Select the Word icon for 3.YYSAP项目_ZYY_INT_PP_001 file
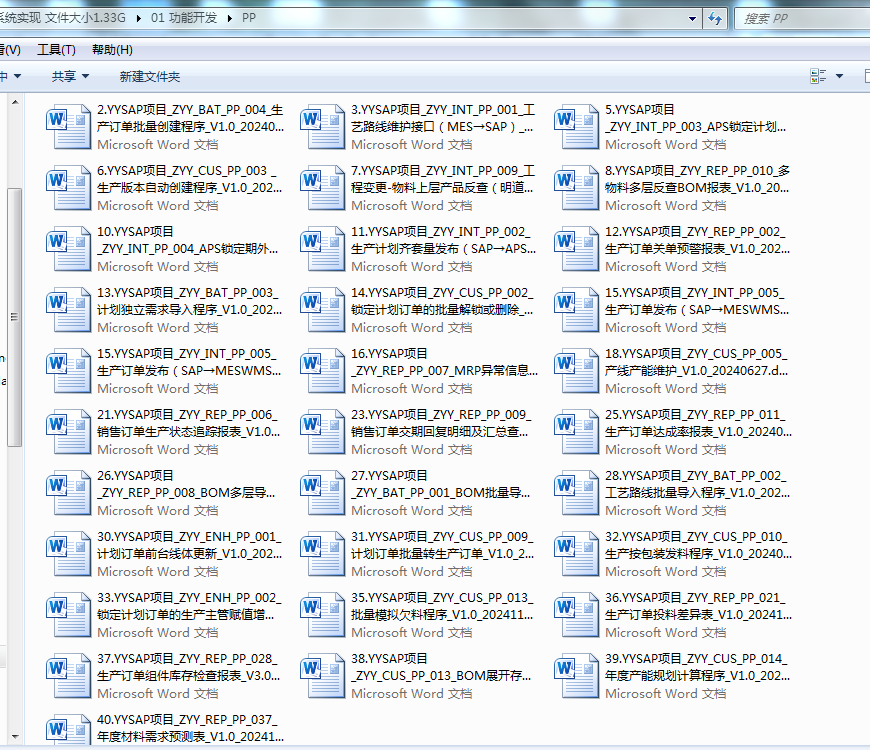Image resolution: width=870 pixels, height=750 pixels. pyautogui.click(x=323, y=126)
